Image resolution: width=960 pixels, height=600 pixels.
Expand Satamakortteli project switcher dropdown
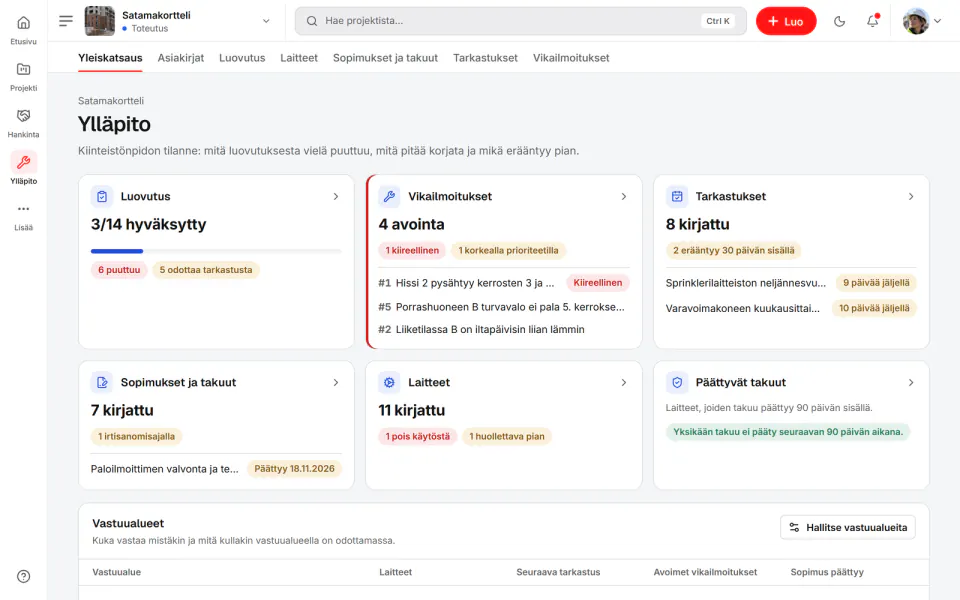pyautogui.click(x=266, y=21)
